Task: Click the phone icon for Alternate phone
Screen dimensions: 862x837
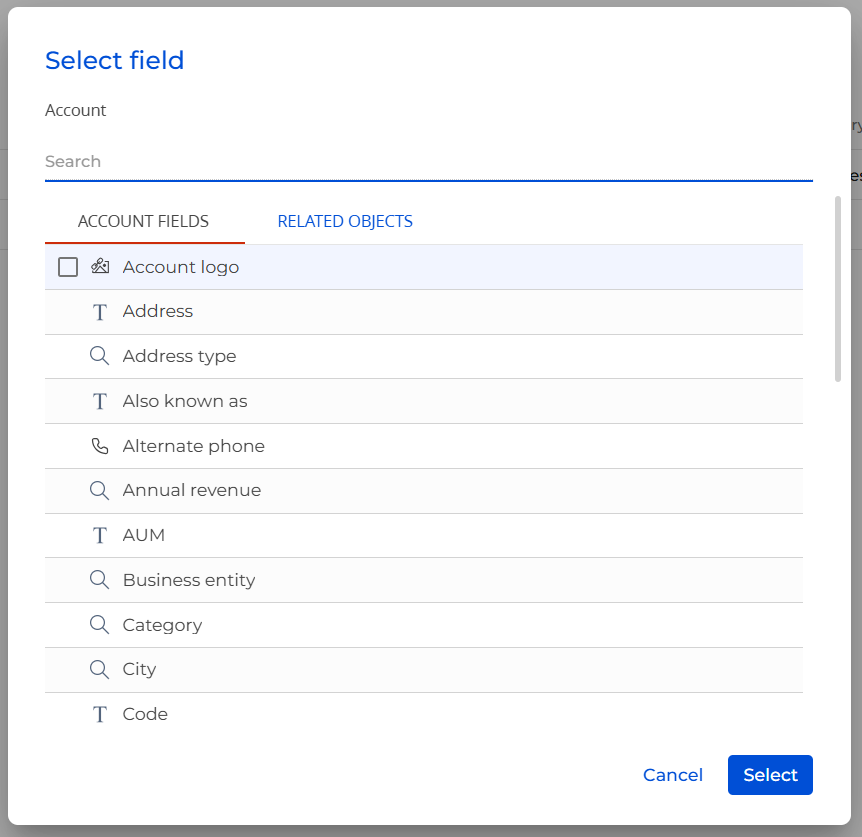Action: click(x=100, y=446)
